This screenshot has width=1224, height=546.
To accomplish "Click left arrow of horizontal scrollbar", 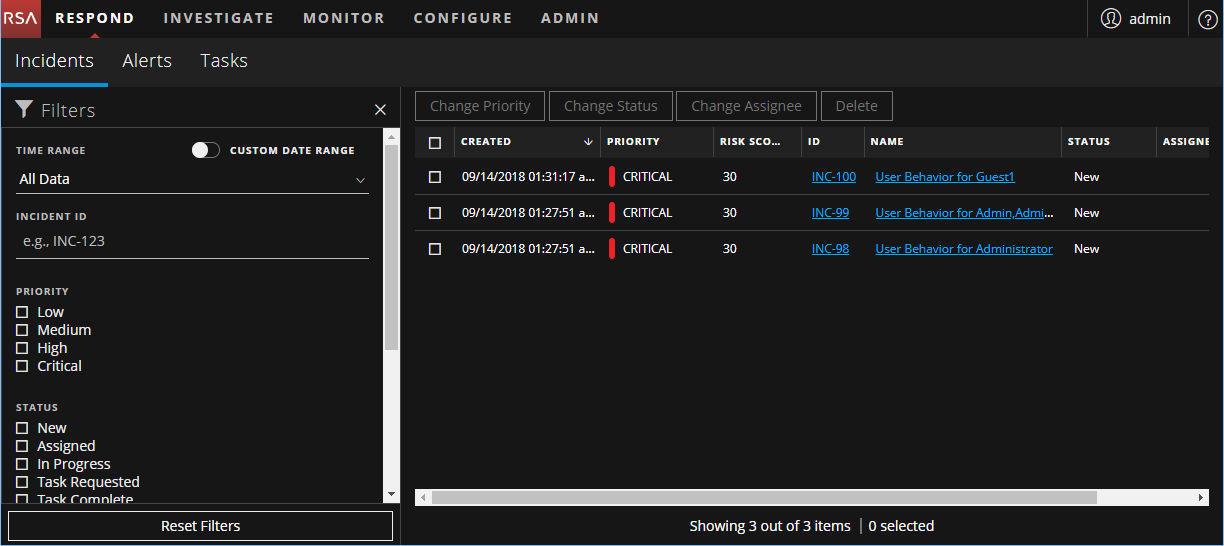I will click(x=423, y=497).
